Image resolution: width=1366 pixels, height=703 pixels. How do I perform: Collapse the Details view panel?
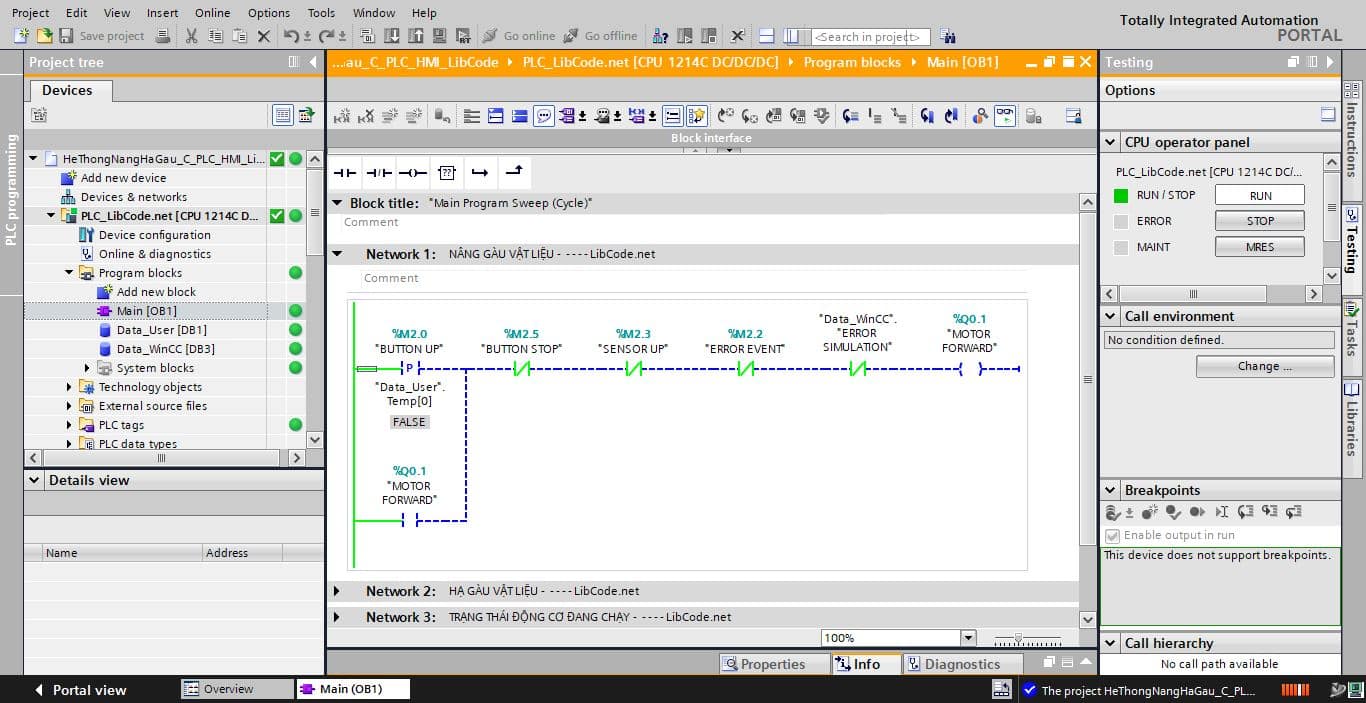point(35,480)
